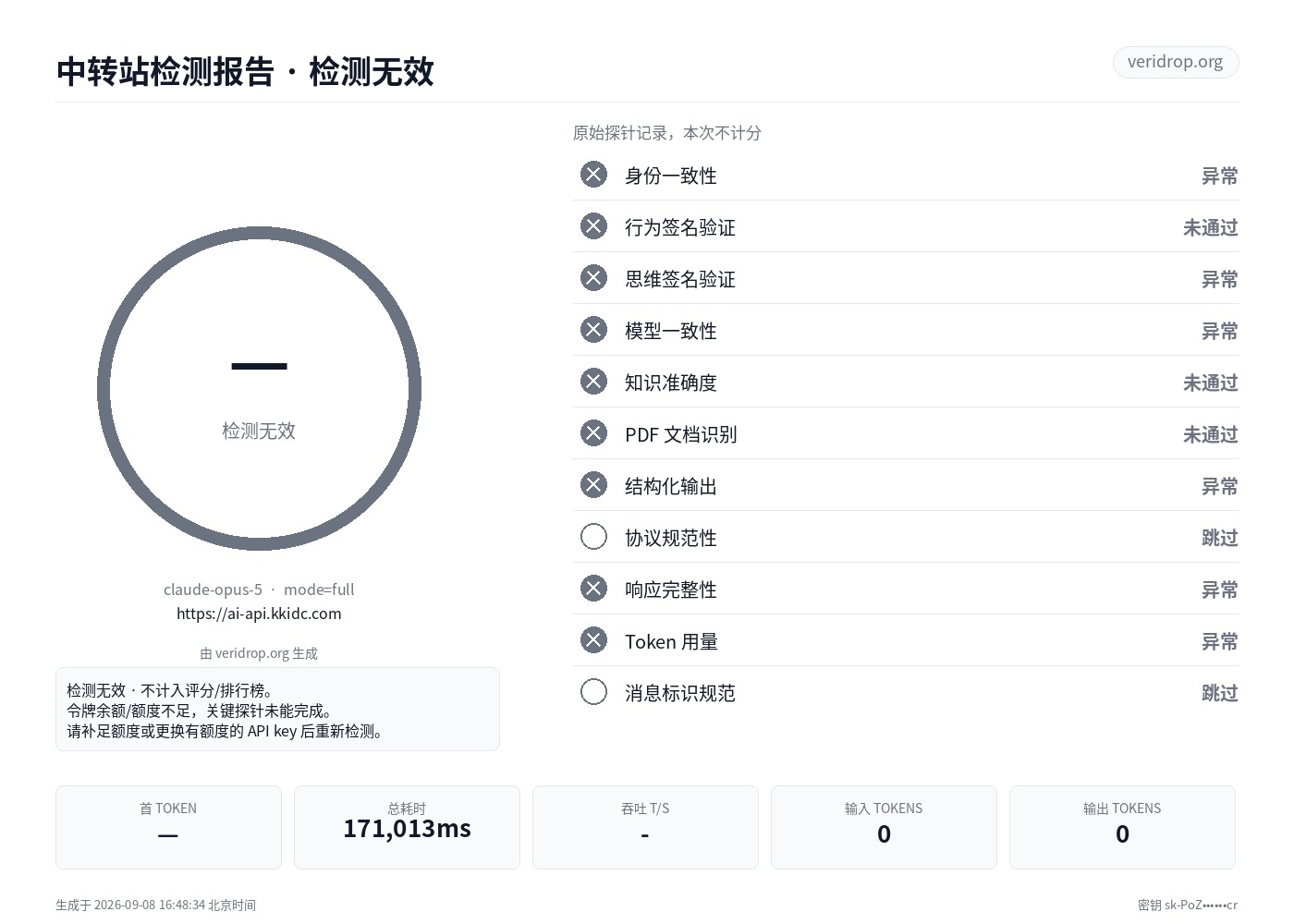
Task: Click the 检测无效 notice message box
Action: pos(277,710)
